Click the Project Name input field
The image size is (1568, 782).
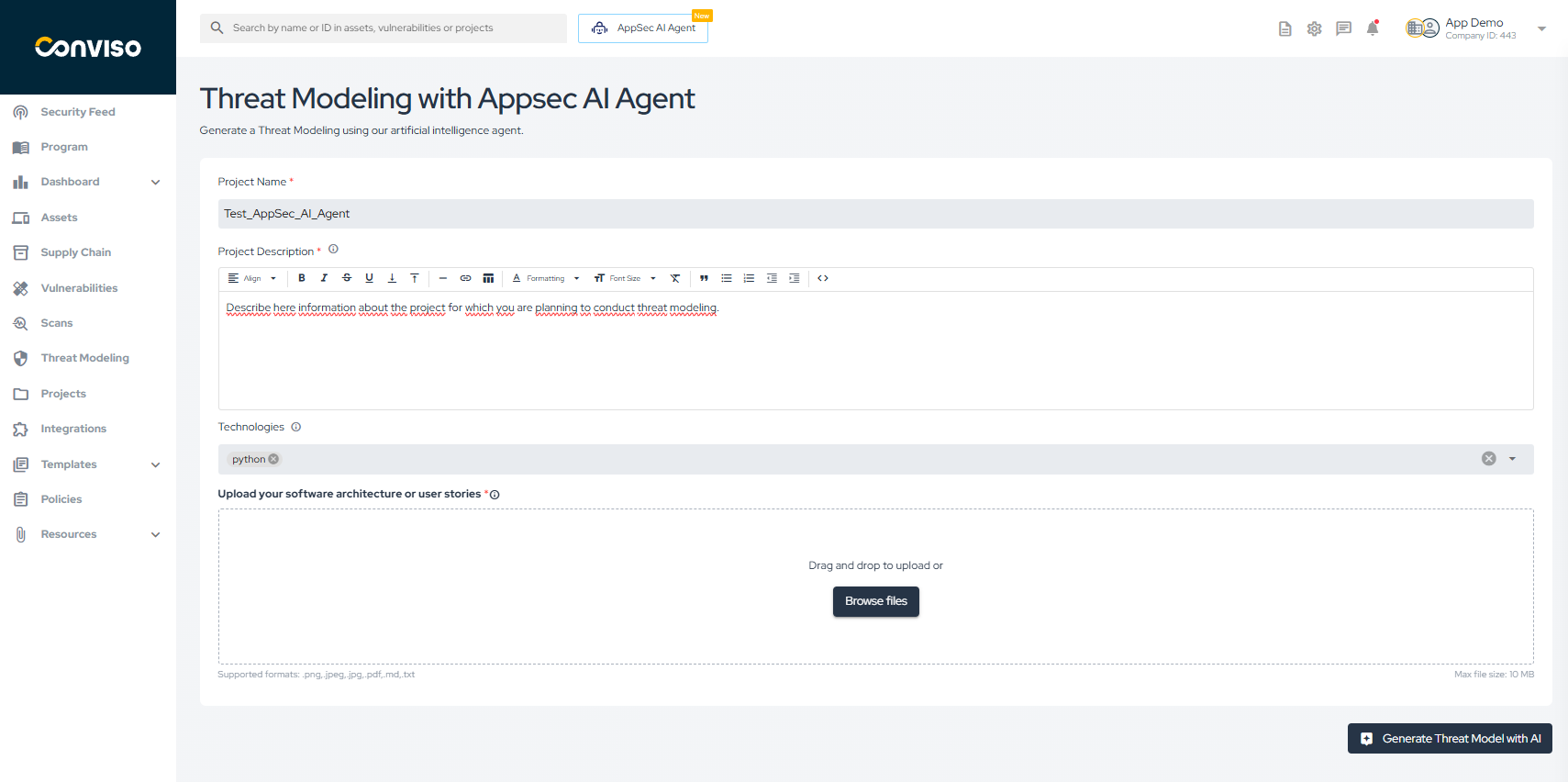[875, 214]
